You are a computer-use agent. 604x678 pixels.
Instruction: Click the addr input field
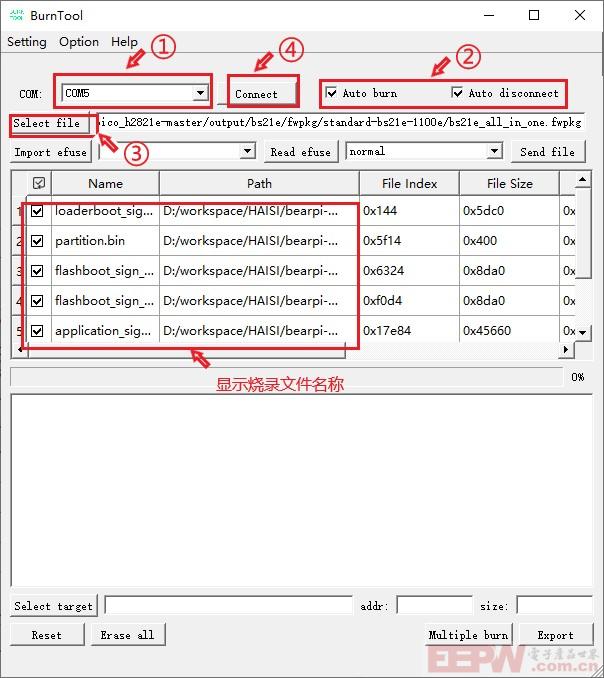pyautogui.click(x=435, y=605)
